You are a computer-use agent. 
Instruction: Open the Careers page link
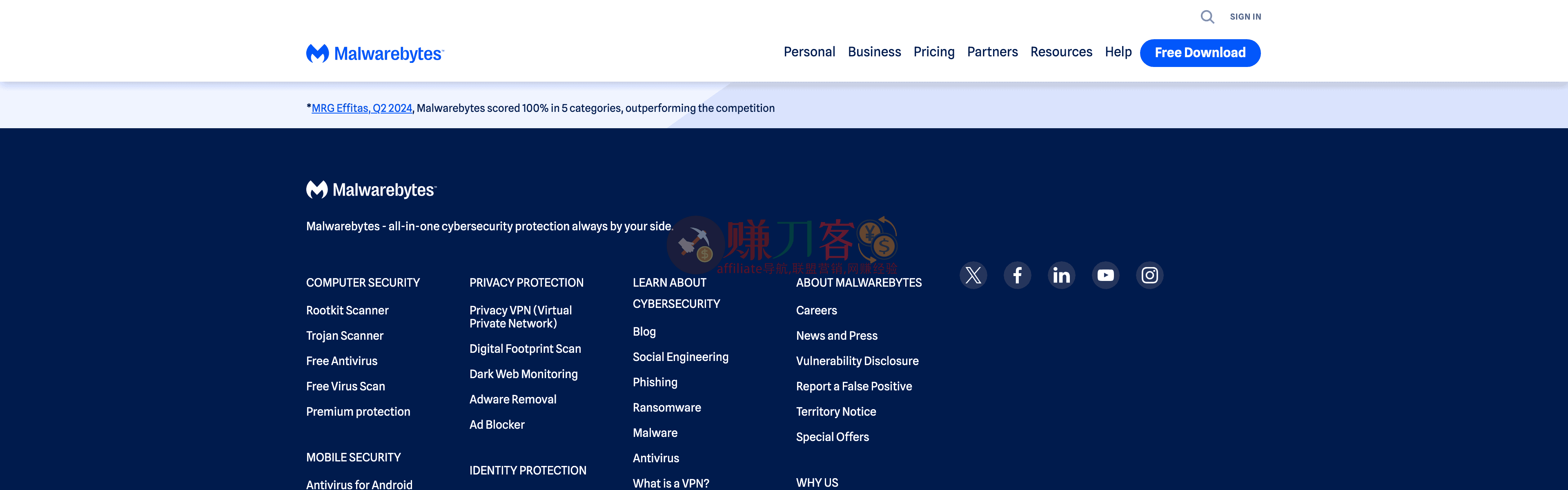(816, 310)
